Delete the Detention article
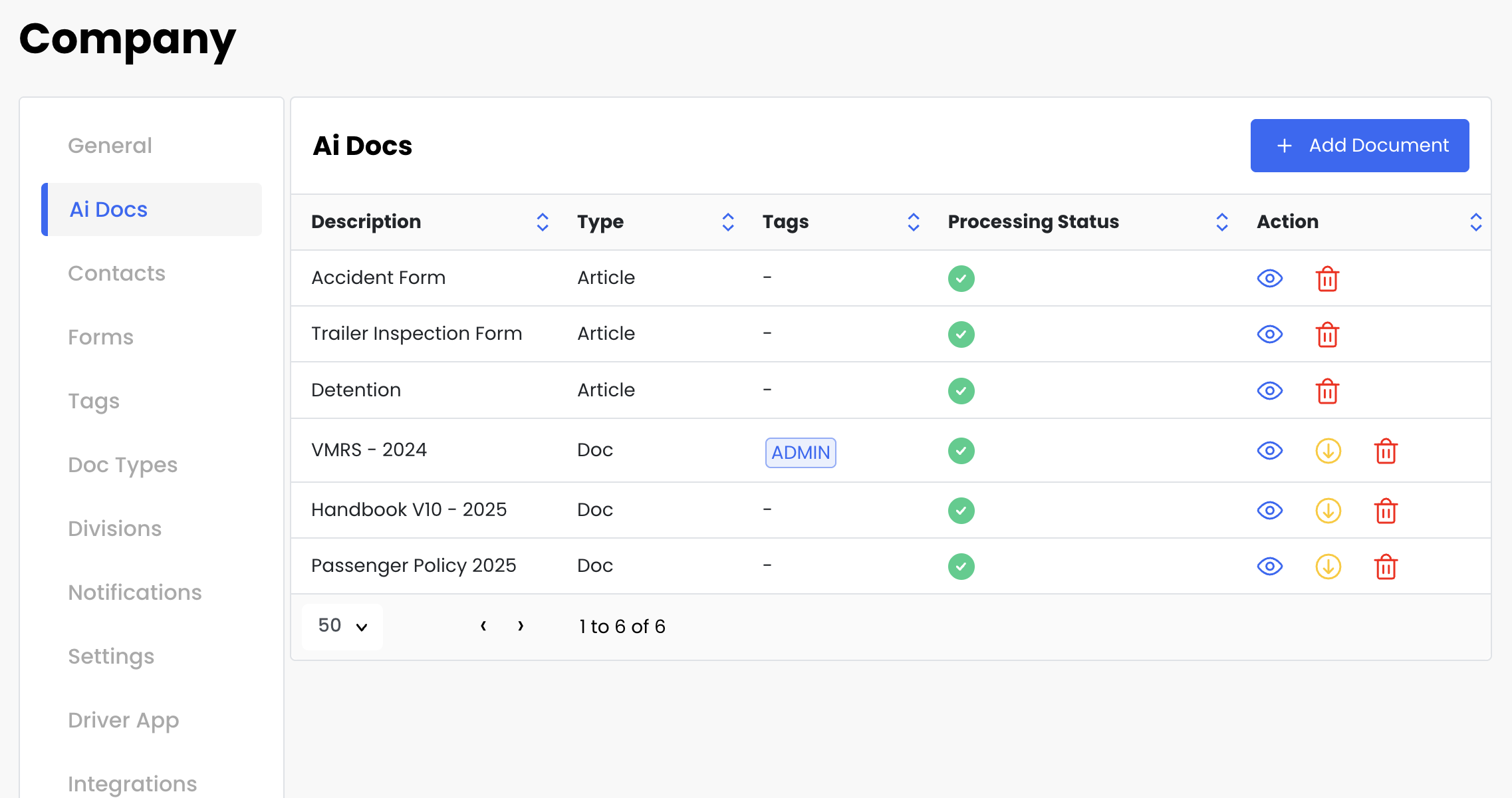The image size is (1512, 798). coord(1327,391)
